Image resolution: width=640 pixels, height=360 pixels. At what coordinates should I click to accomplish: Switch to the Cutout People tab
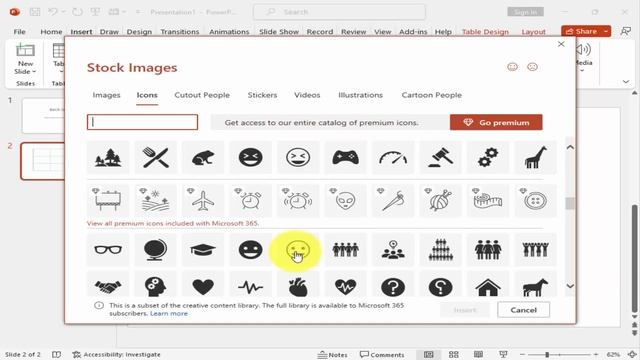pos(202,95)
